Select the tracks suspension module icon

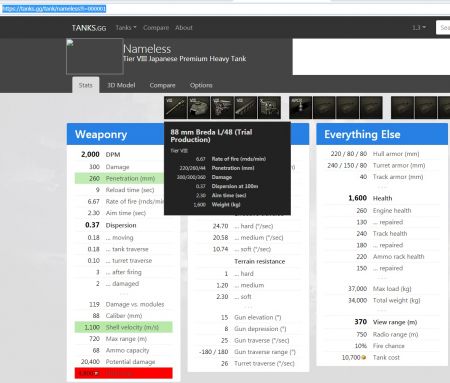(x=246, y=107)
